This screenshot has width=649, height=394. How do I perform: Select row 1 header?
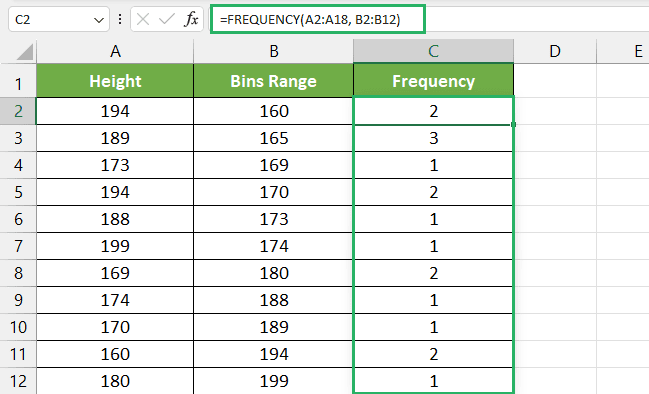pos(18,84)
